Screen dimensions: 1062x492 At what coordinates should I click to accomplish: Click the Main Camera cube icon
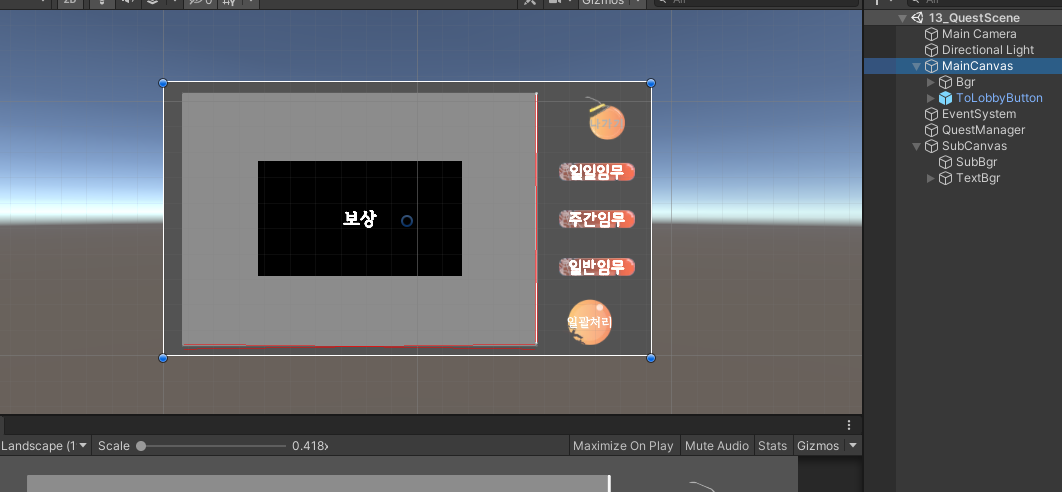point(931,34)
